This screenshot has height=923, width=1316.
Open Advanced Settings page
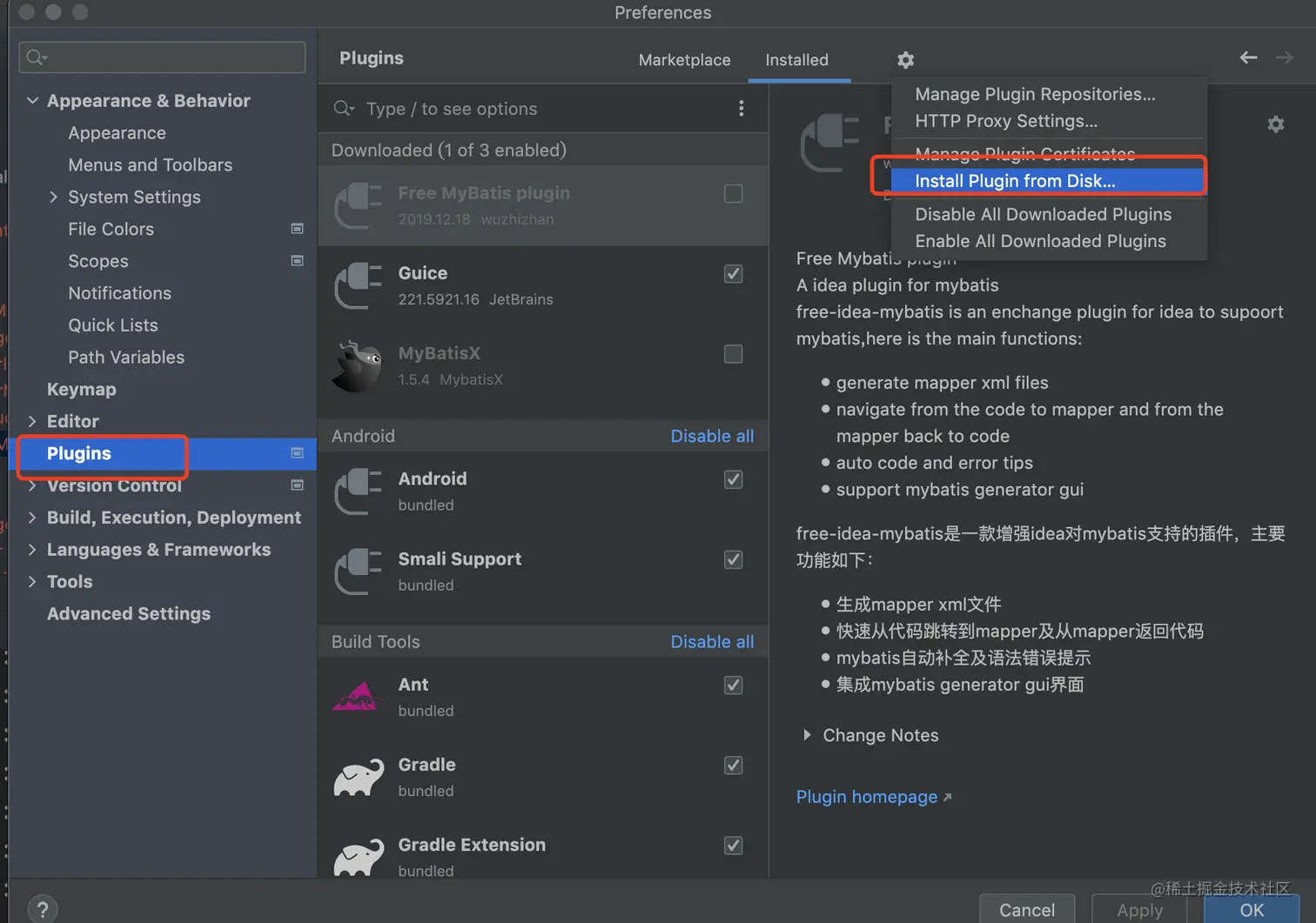click(128, 613)
